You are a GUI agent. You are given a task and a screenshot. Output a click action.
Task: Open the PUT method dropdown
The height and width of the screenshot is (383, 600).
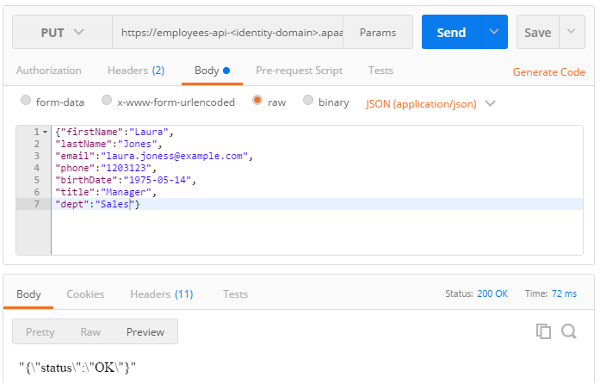pyautogui.click(x=62, y=32)
